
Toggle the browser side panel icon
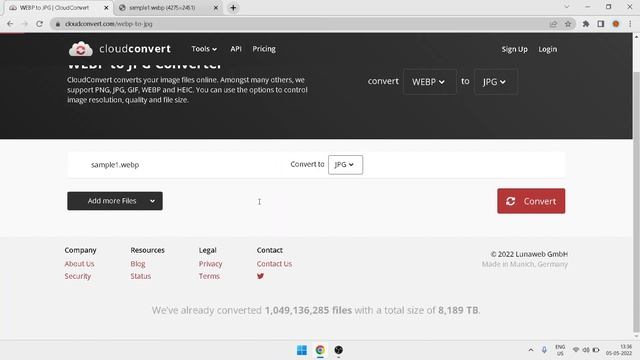coord(600,24)
